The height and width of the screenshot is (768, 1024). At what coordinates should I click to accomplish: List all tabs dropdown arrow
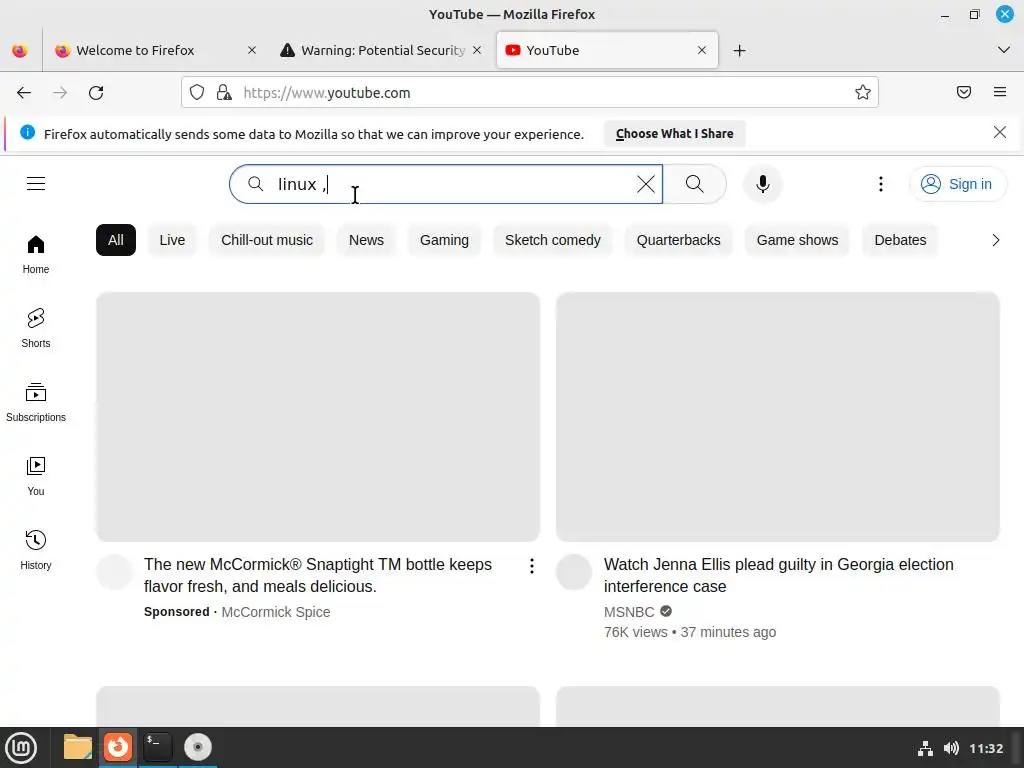point(1004,50)
